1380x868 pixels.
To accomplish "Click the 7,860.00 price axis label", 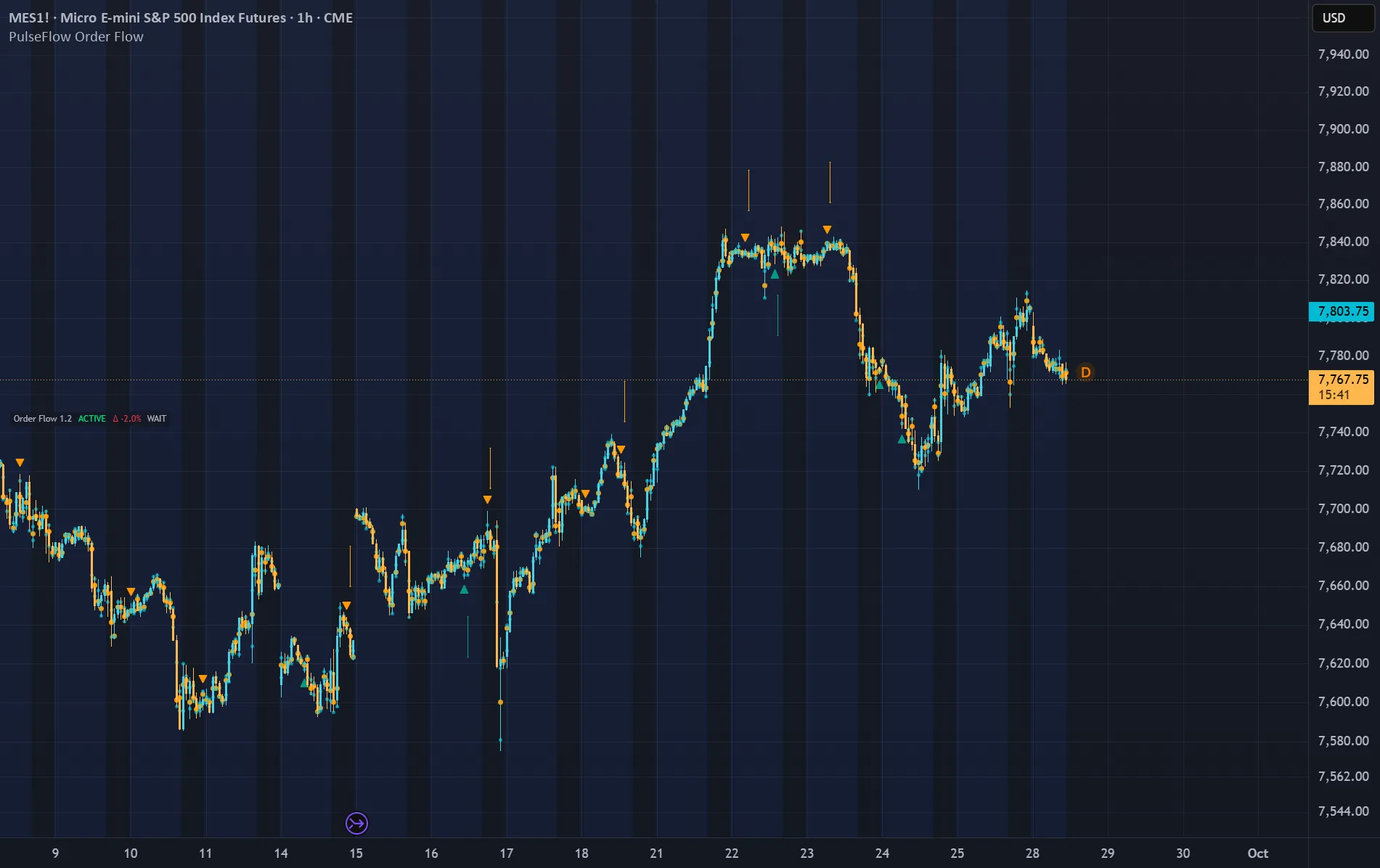I will [1343, 204].
